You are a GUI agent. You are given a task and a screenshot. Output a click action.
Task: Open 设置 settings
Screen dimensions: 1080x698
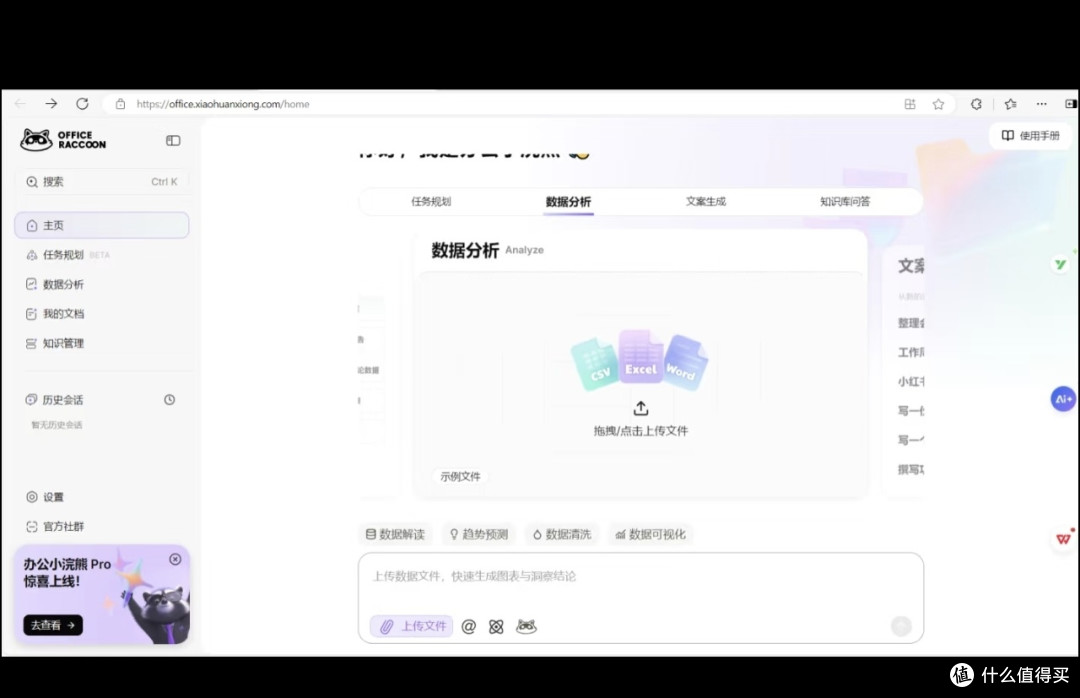[x=45, y=497]
